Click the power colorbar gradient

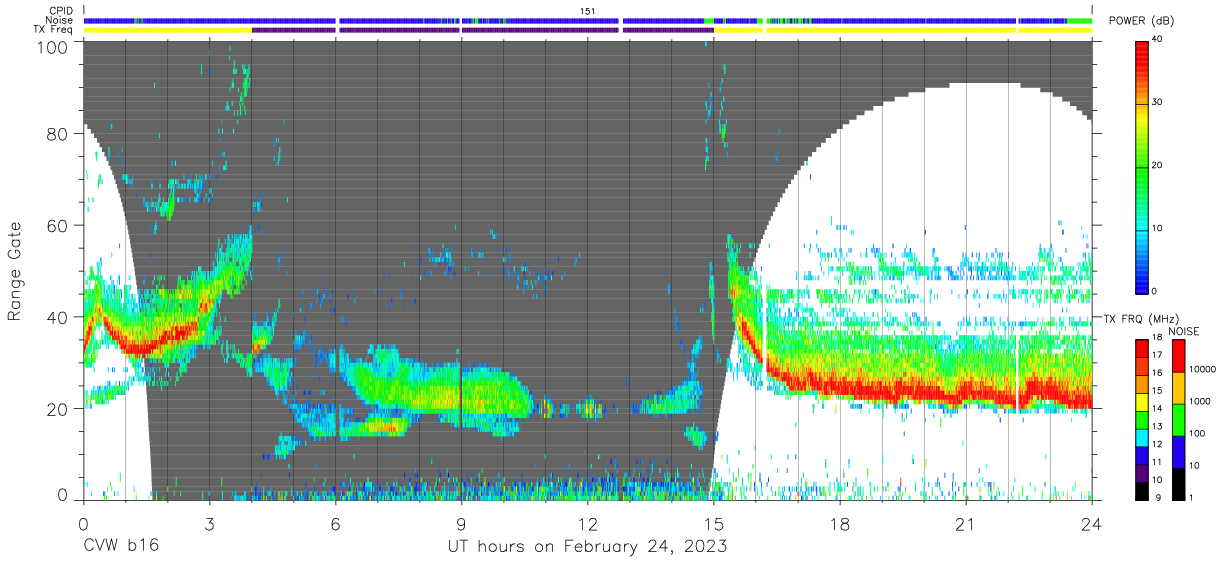pyautogui.click(x=1142, y=166)
